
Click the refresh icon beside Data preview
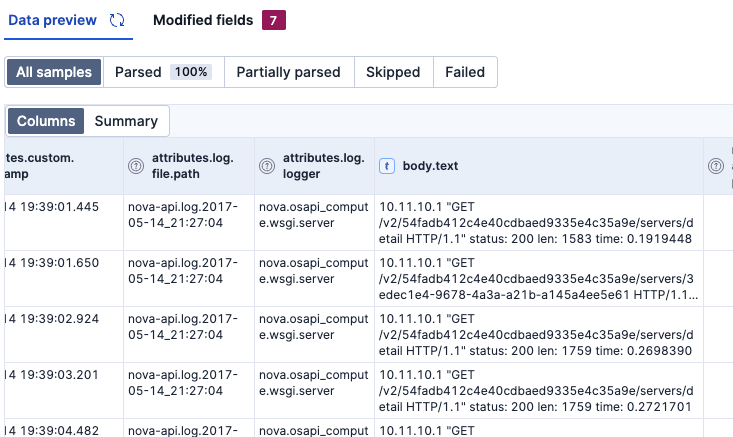click(x=117, y=20)
